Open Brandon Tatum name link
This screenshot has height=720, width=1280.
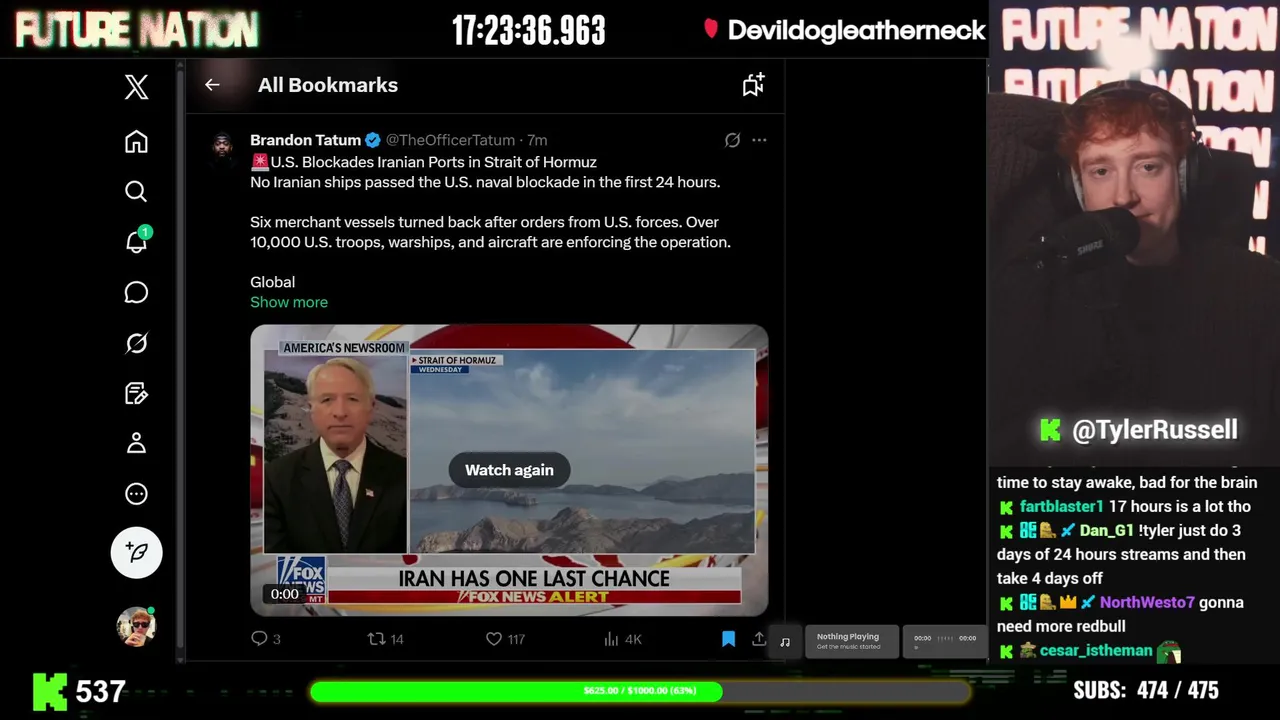tap(305, 140)
